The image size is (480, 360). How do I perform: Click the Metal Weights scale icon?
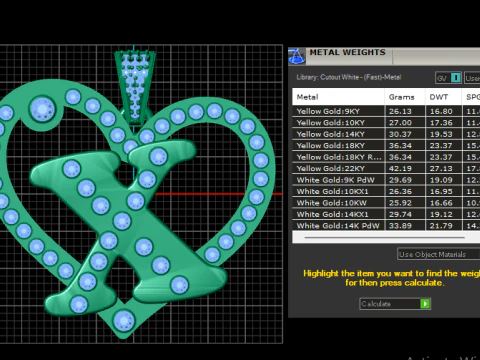pos(297,56)
